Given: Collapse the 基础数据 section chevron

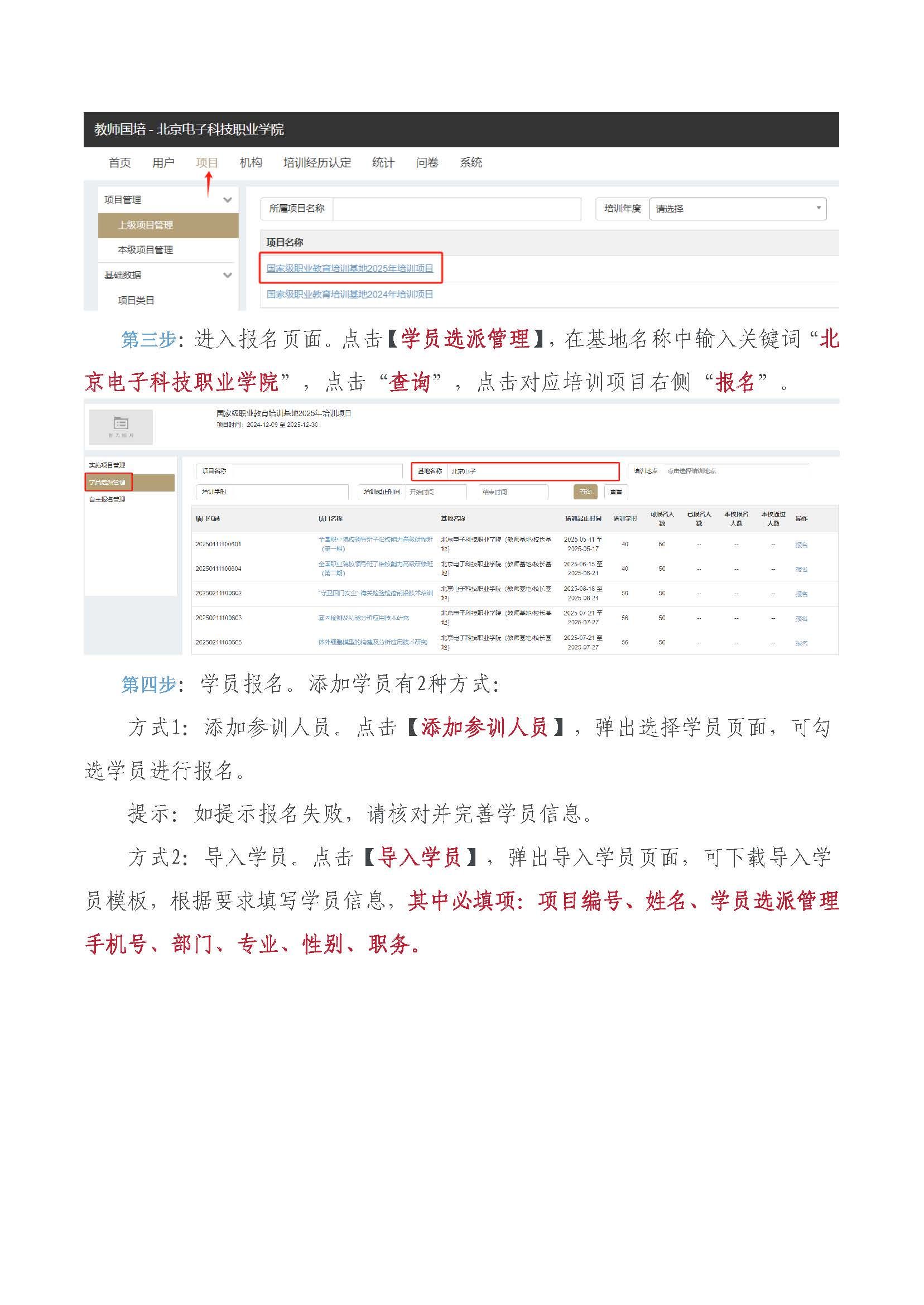Looking at the screenshot, I should coord(228,275).
